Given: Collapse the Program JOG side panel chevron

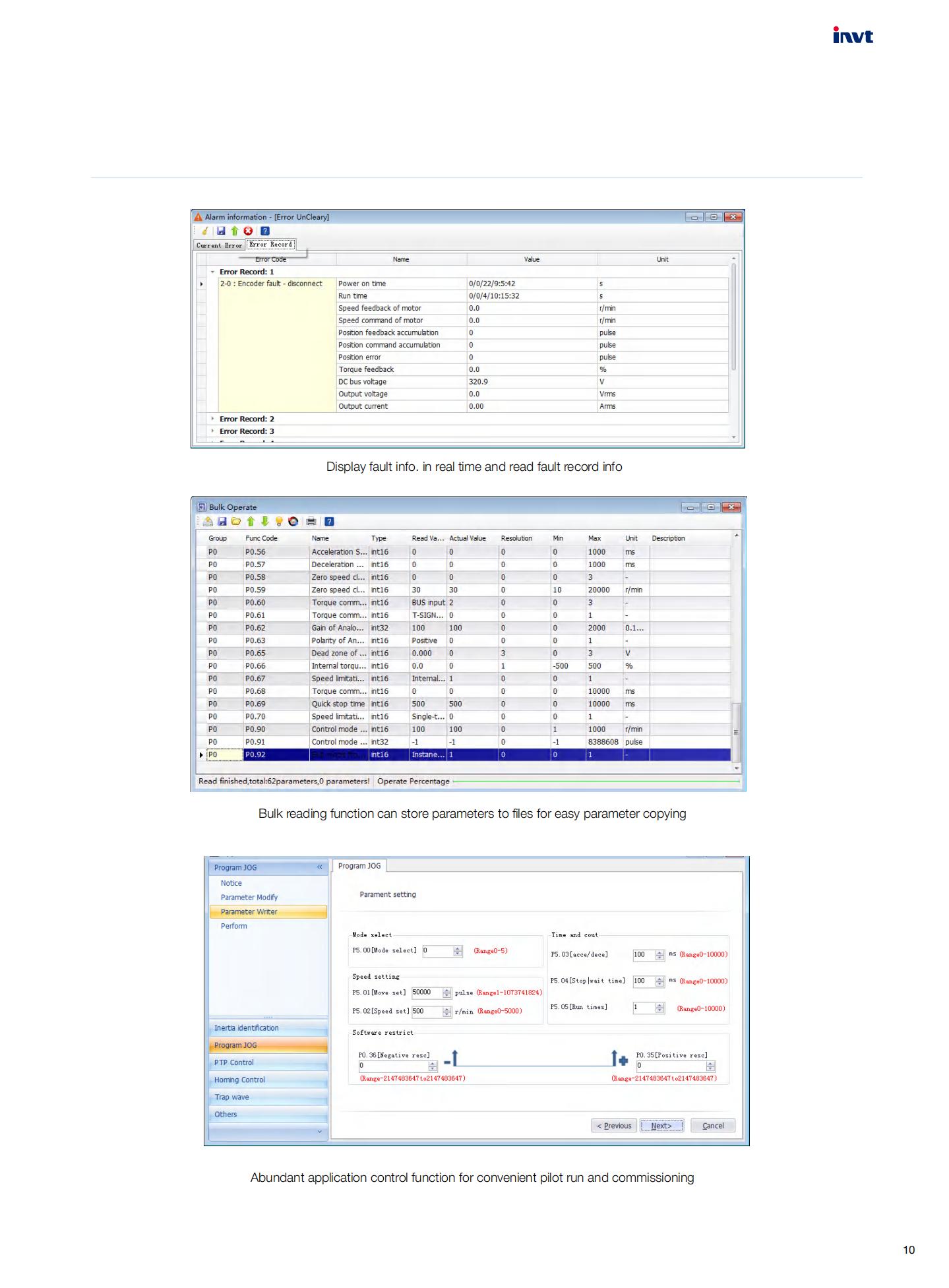Looking at the screenshot, I should [x=319, y=867].
